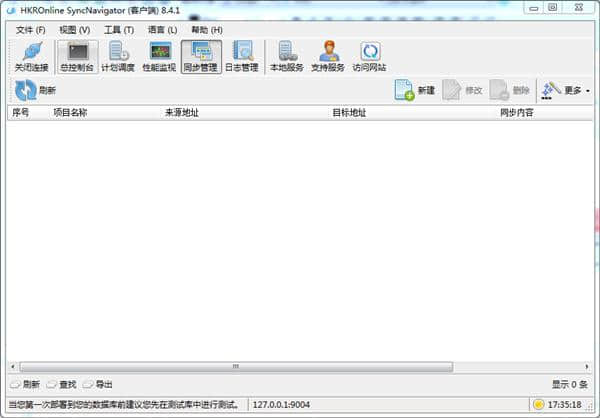Click the bottom 查找 search button
Viewport: 600px width, 418px height.
pos(62,384)
